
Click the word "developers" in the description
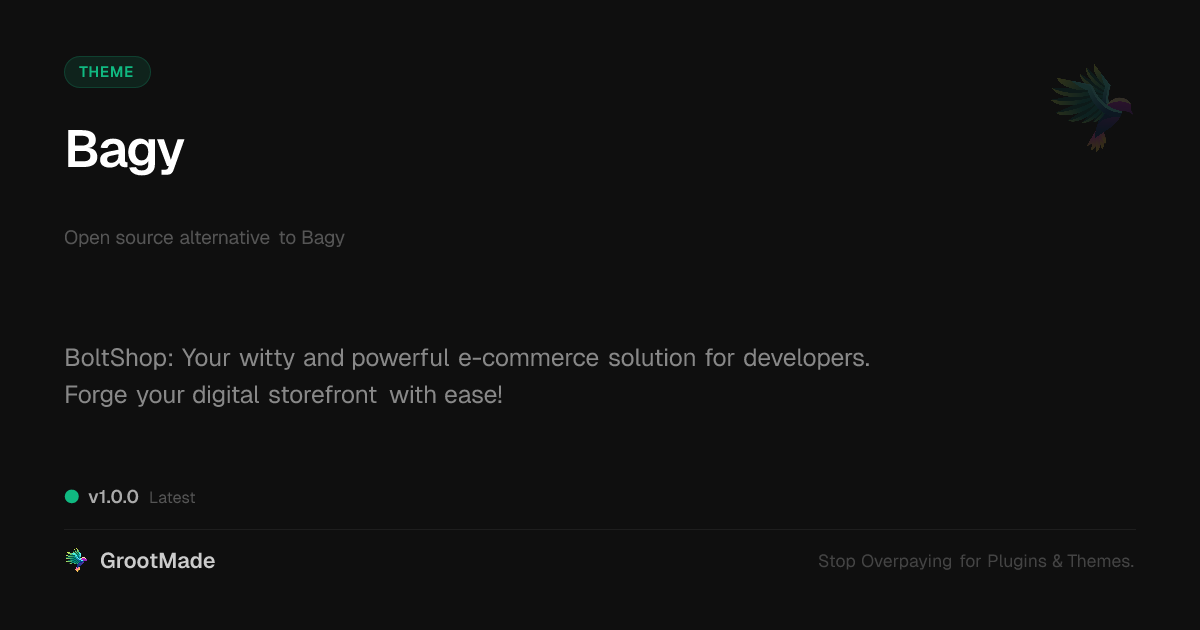point(805,358)
